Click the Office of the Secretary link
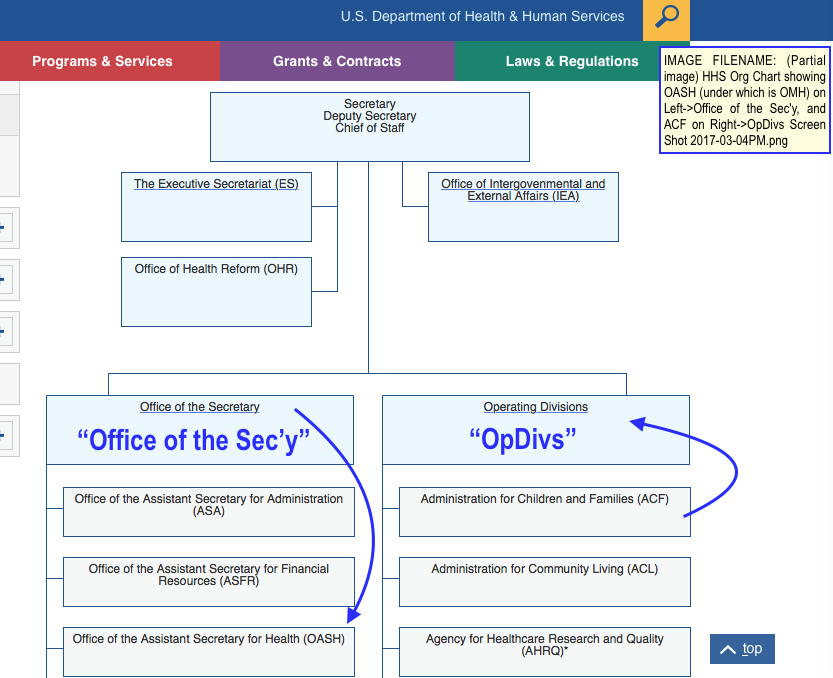833x678 pixels. click(x=200, y=407)
